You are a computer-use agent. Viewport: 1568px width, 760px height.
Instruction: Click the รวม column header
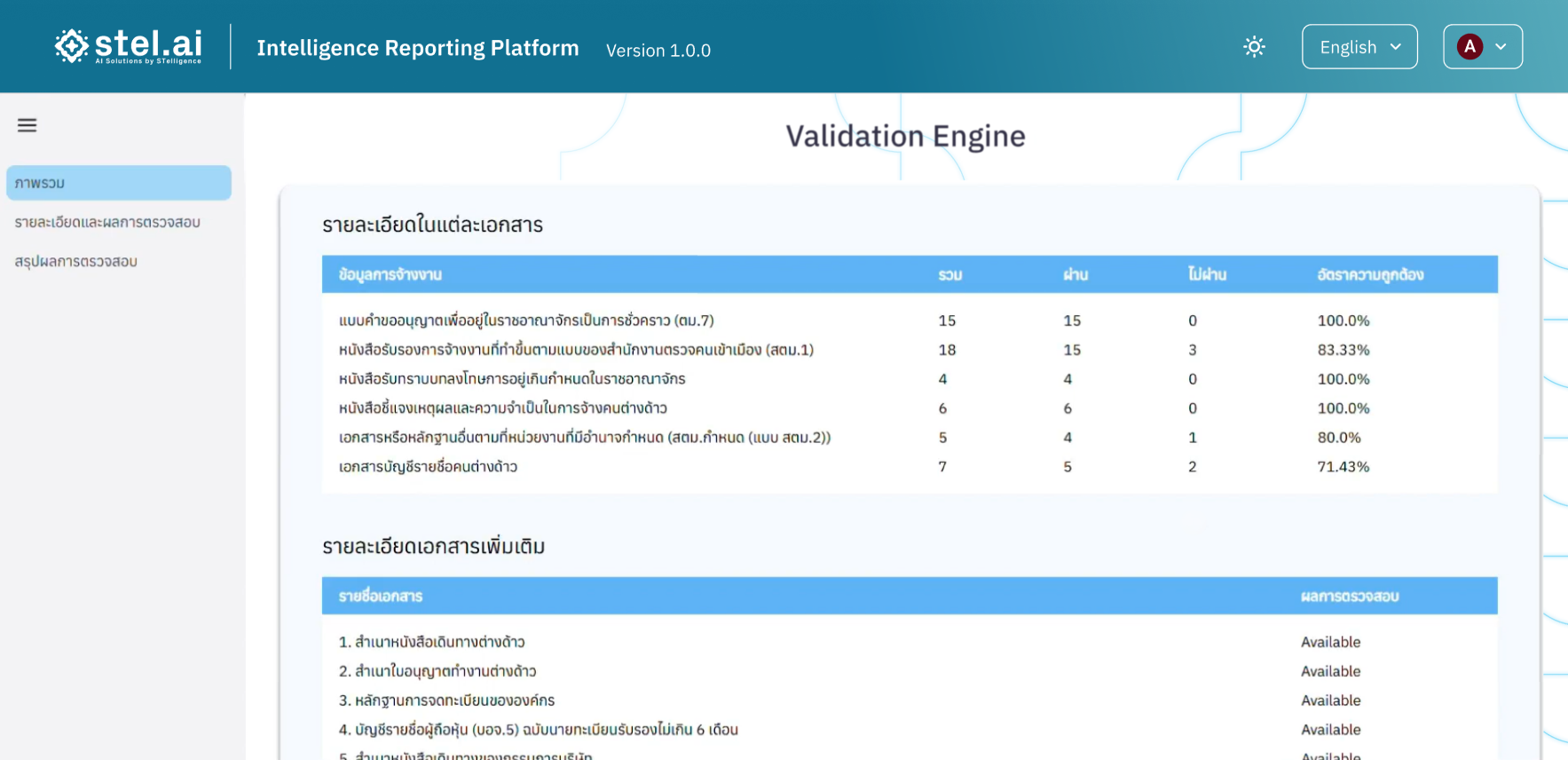click(949, 275)
